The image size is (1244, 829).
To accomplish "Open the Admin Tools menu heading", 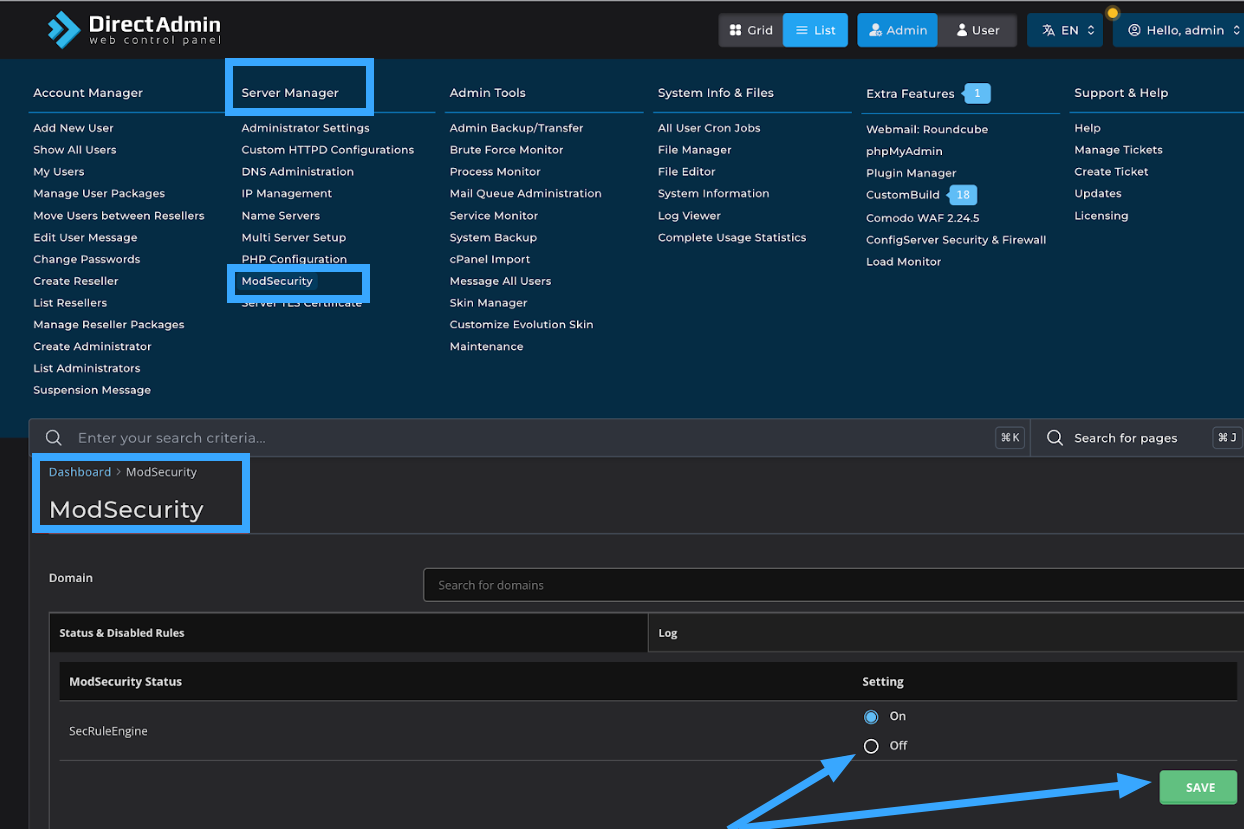I will [488, 93].
